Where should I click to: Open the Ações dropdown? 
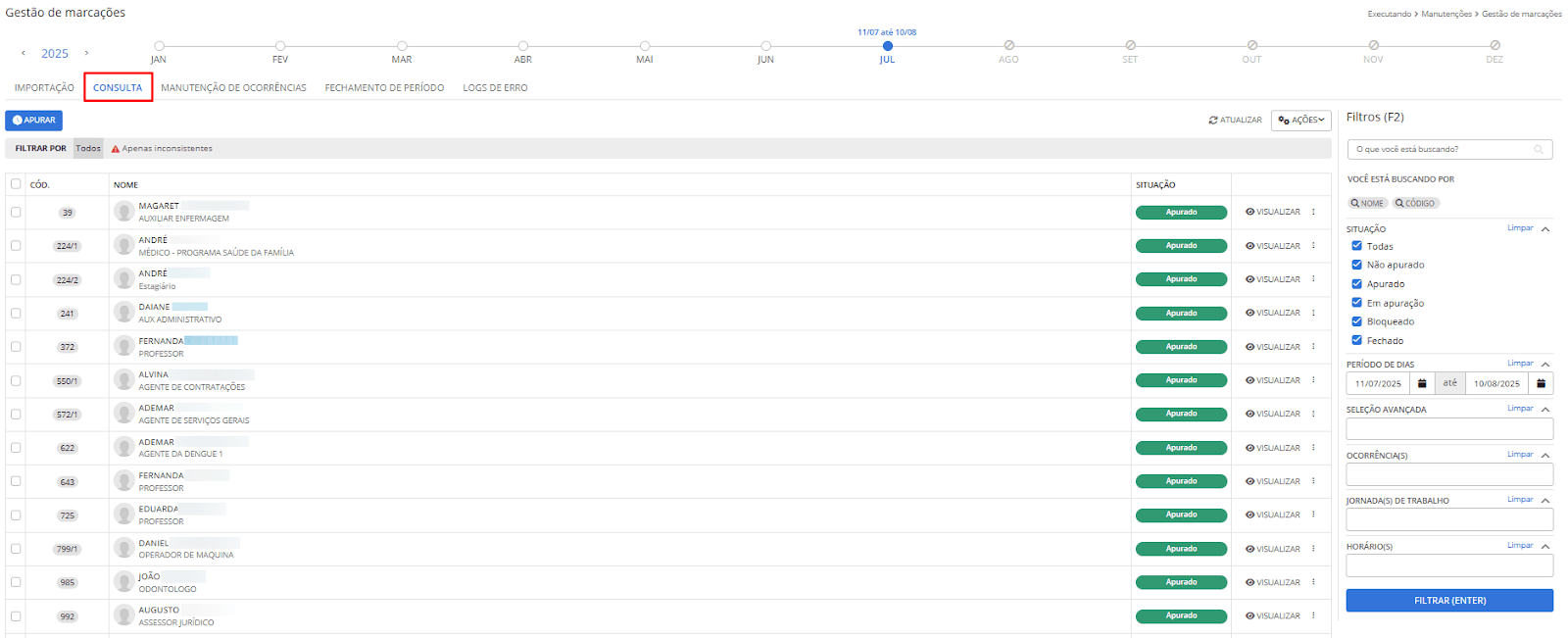pos(1300,121)
